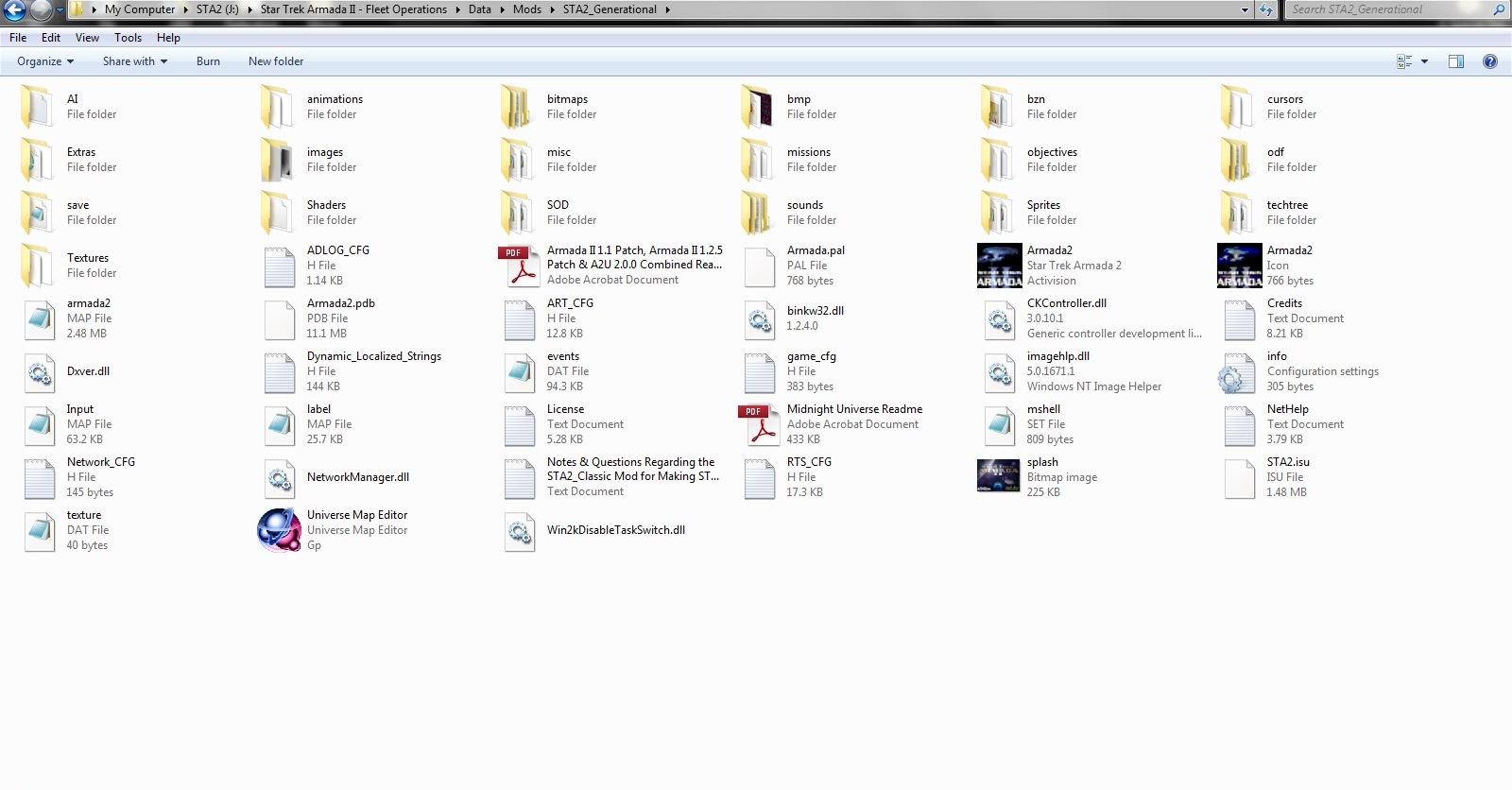This screenshot has height=790, width=1512.
Task: Select the CKController.dll file icon
Action: pos(999,318)
